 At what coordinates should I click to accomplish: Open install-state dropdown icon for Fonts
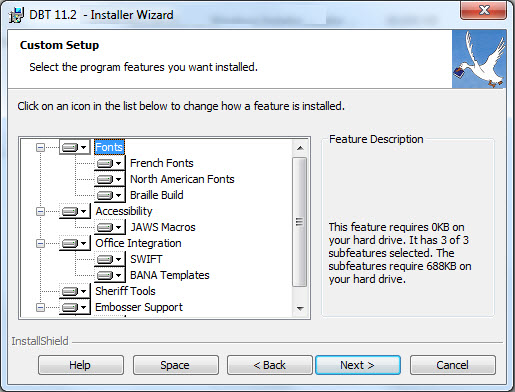(75, 147)
